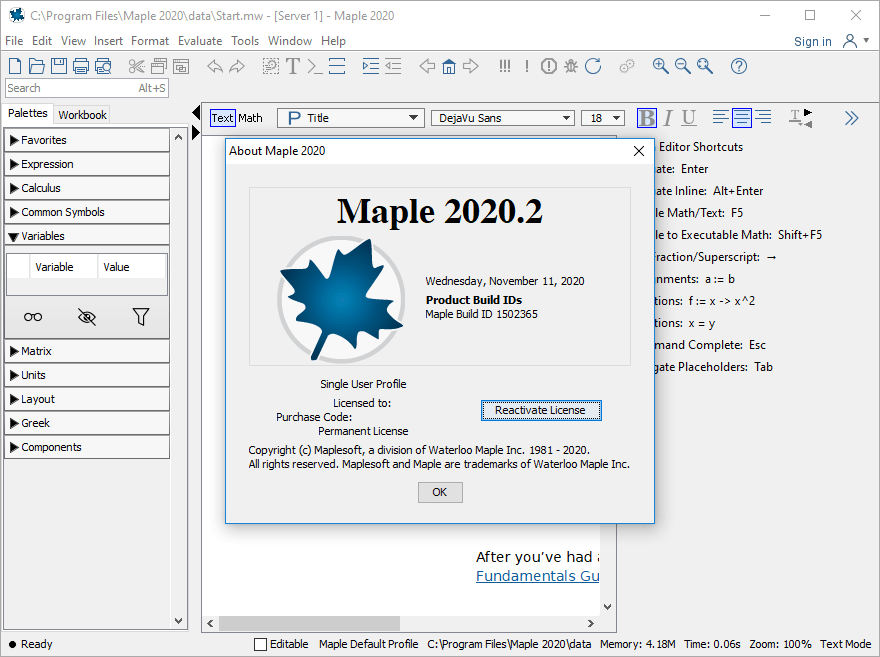Confirm About dialog with OK
This screenshot has height=657, width=880.
(440, 492)
